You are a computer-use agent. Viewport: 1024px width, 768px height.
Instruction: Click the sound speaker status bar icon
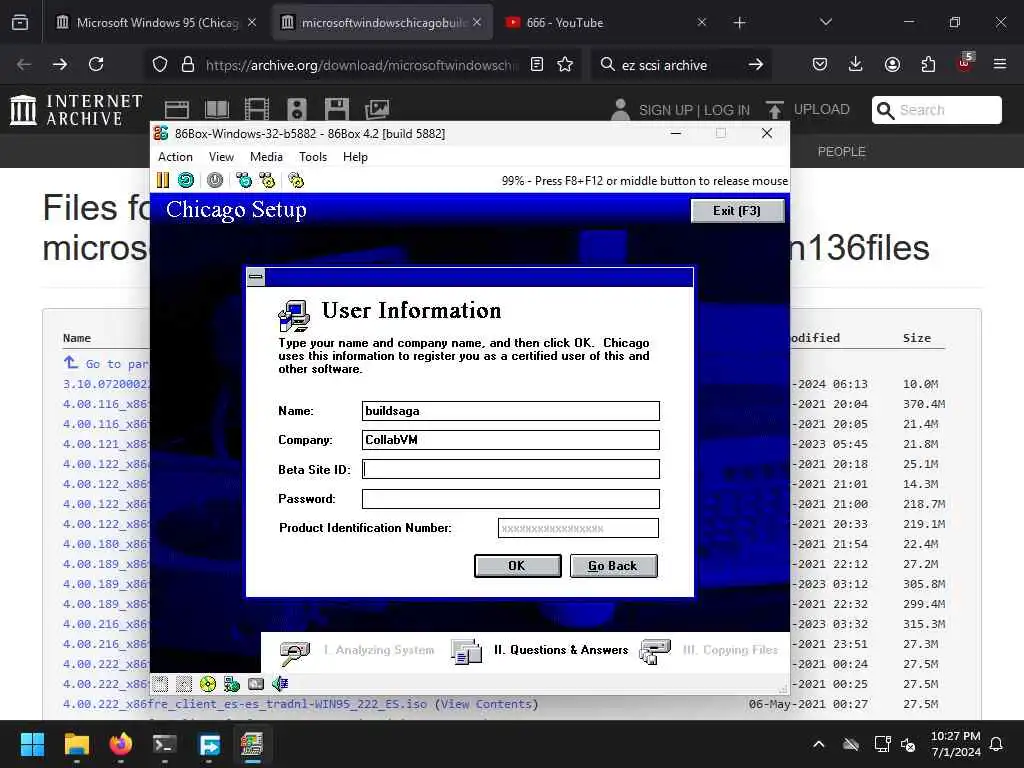click(280, 684)
